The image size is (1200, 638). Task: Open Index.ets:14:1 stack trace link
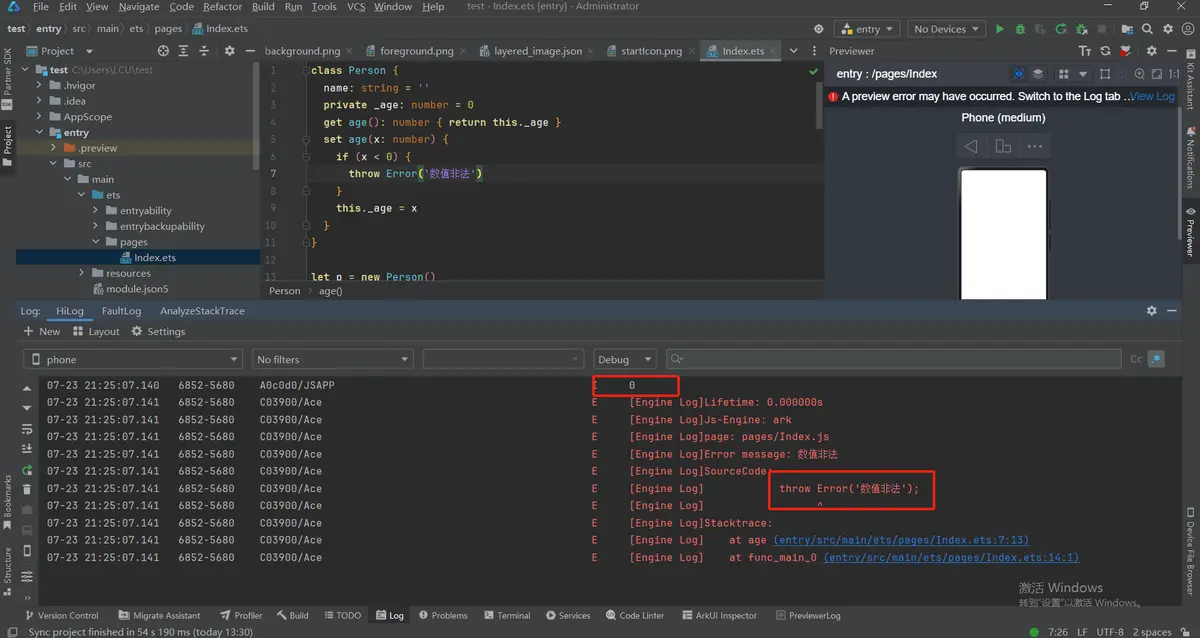[951, 558]
